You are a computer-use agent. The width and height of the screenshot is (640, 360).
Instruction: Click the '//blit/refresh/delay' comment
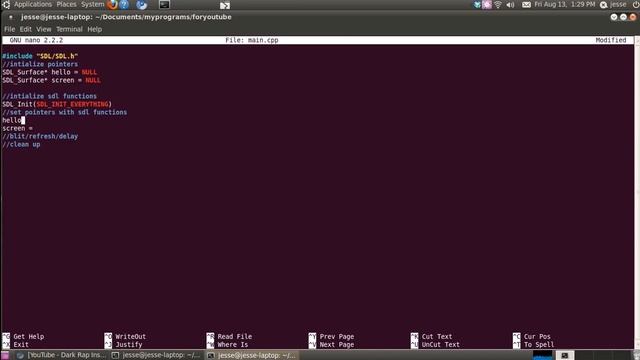tap(40, 136)
